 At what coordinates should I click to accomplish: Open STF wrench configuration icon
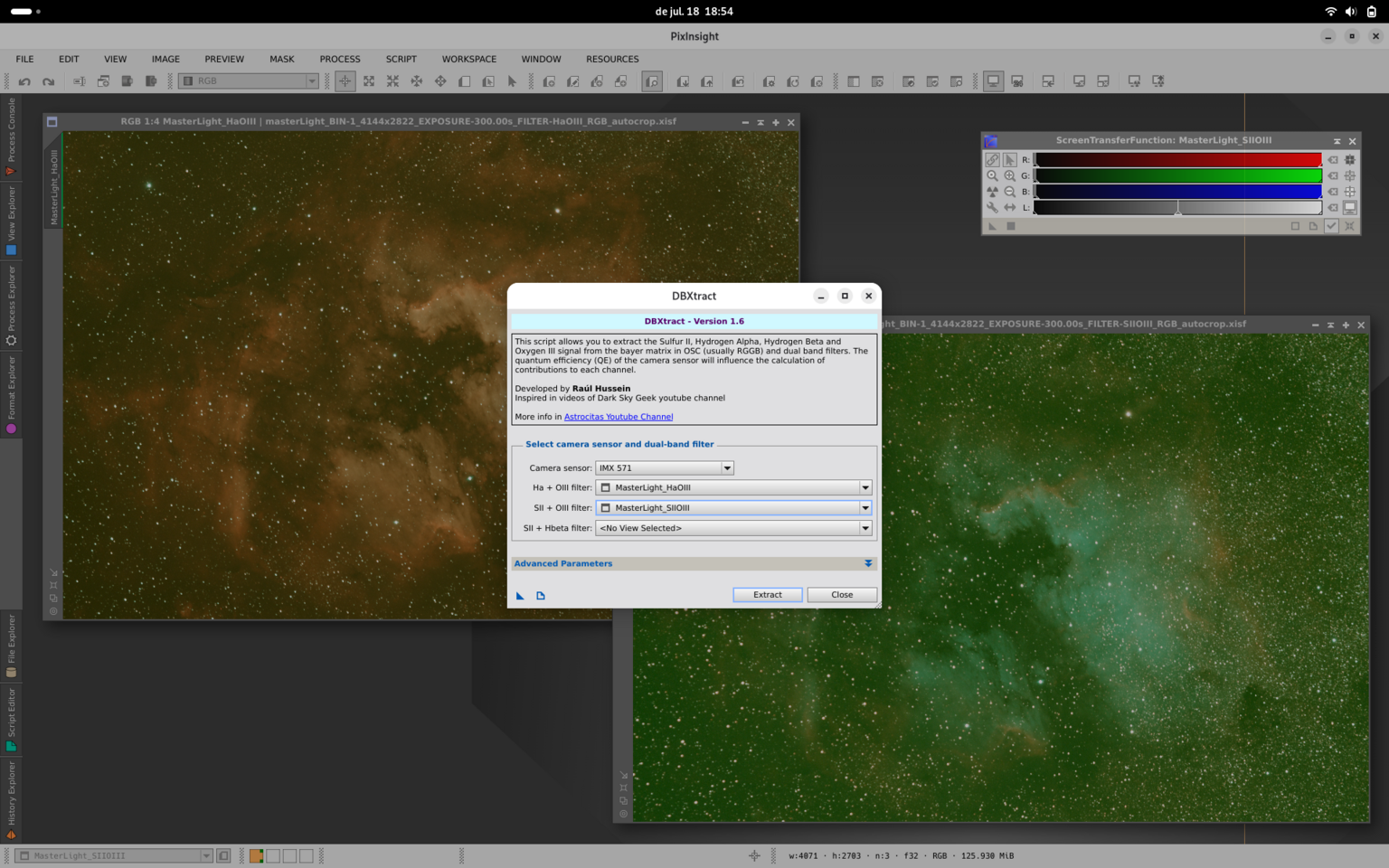click(992, 207)
